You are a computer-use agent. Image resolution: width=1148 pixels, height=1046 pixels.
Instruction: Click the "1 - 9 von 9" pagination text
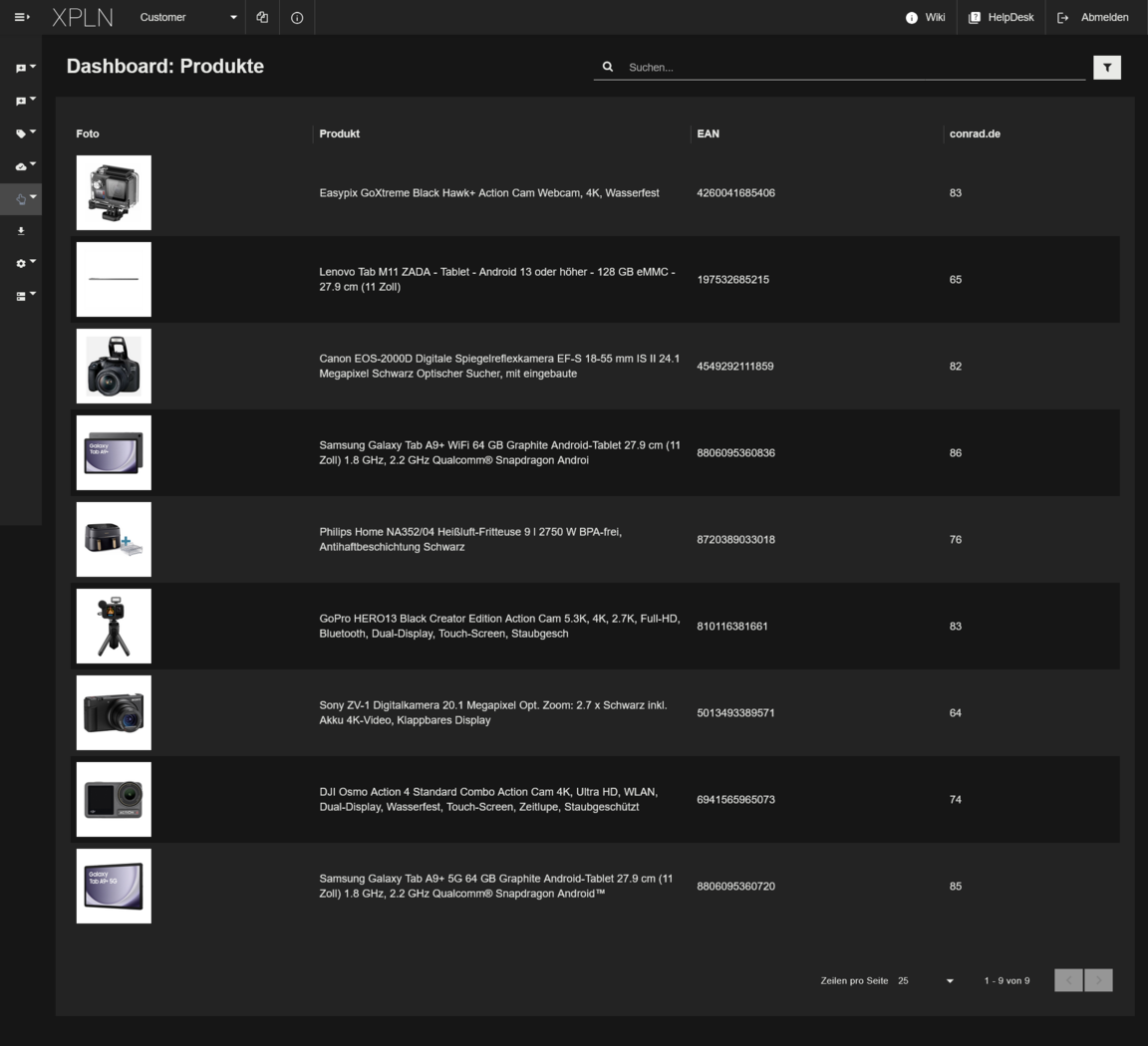pyautogui.click(x=1006, y=981)
